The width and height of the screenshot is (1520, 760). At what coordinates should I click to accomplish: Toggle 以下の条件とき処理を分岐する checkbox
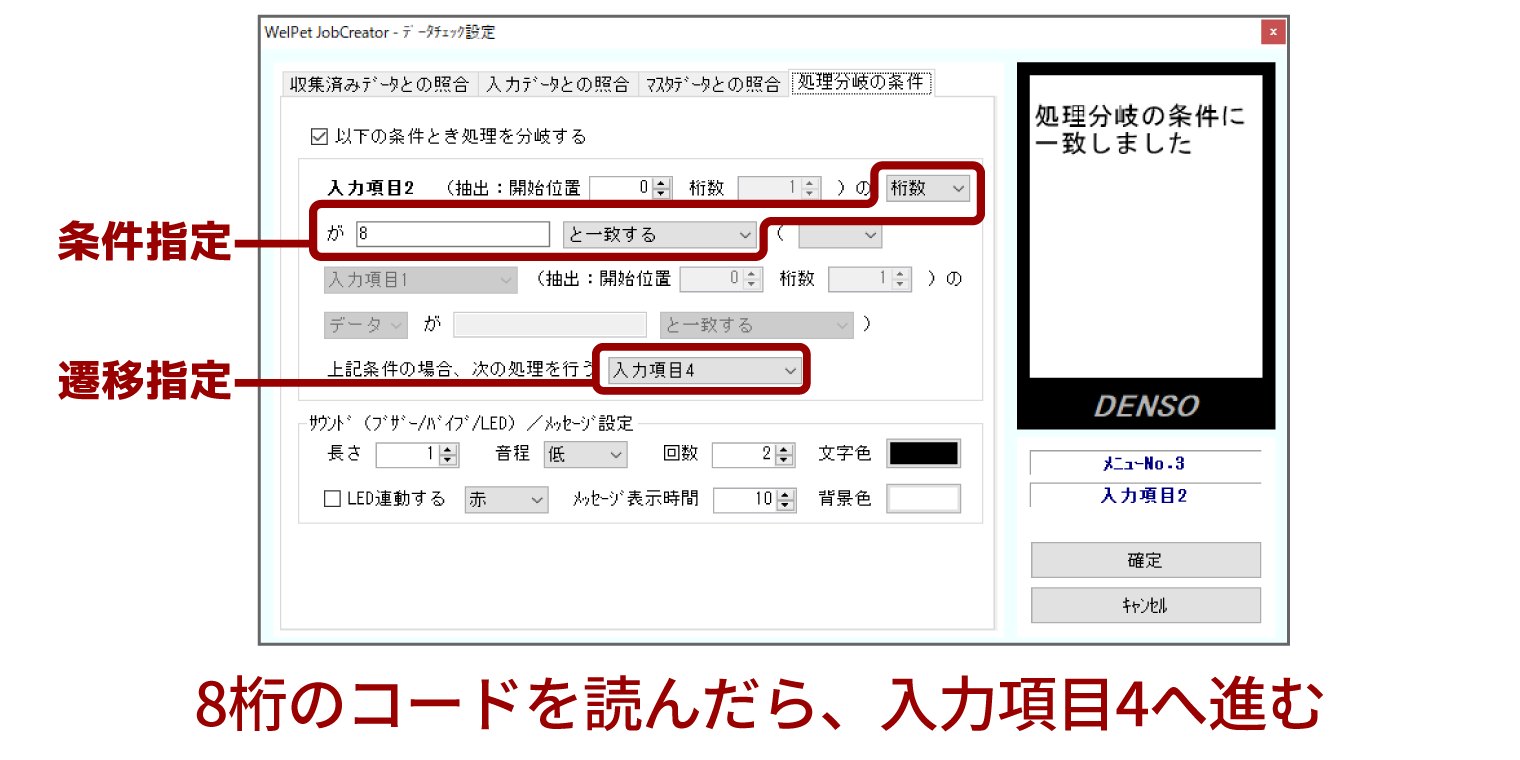coord(320,136)
